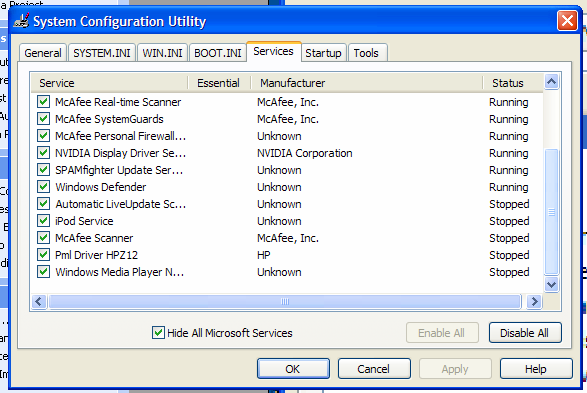
Task: Switch to the Startup tab
Action: (x=323, y=53)
